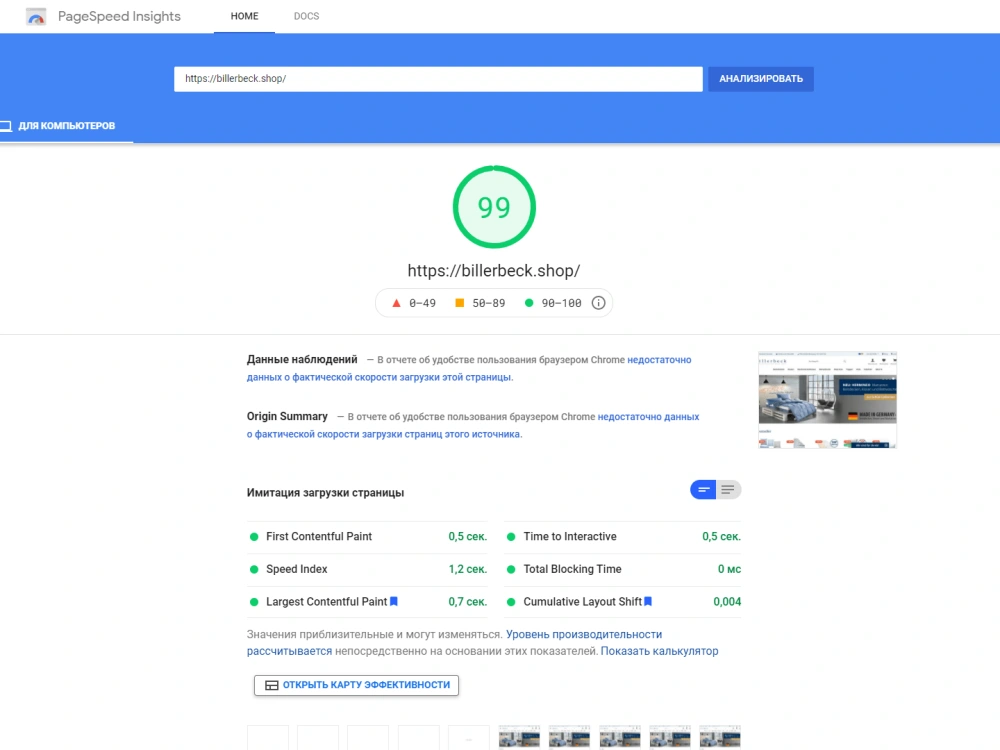
Task: Click the green dot beside Total Blocking Time
Action: pyautogui.click(x=511, y=569)
